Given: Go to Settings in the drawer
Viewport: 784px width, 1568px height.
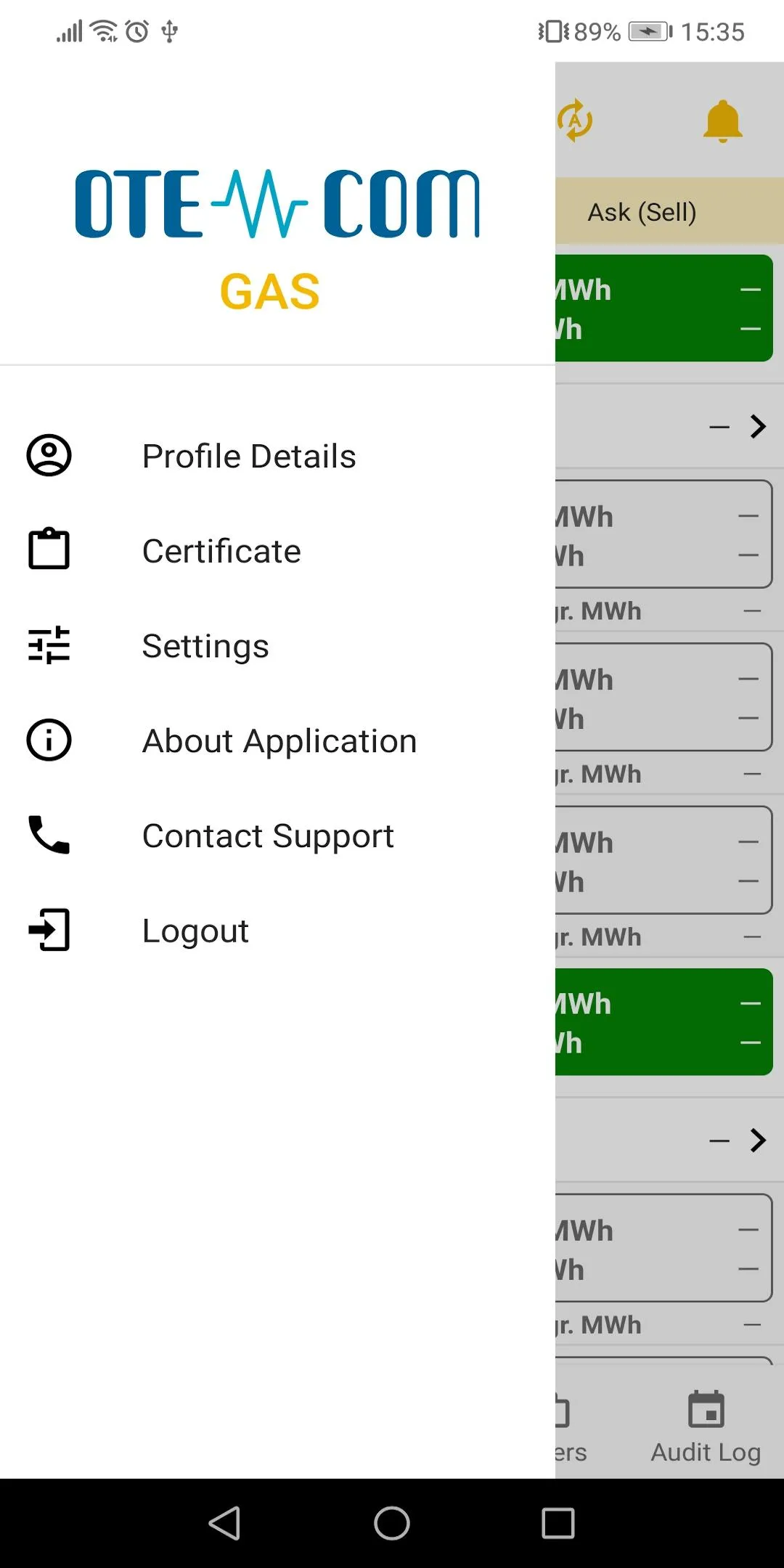Looking at the screenshot, I should pos(277,646).
